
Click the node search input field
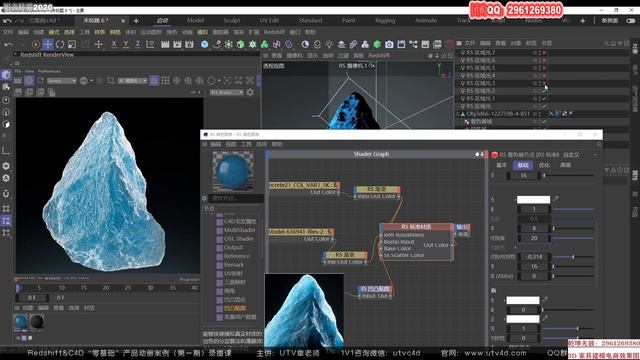click(236, 198)
